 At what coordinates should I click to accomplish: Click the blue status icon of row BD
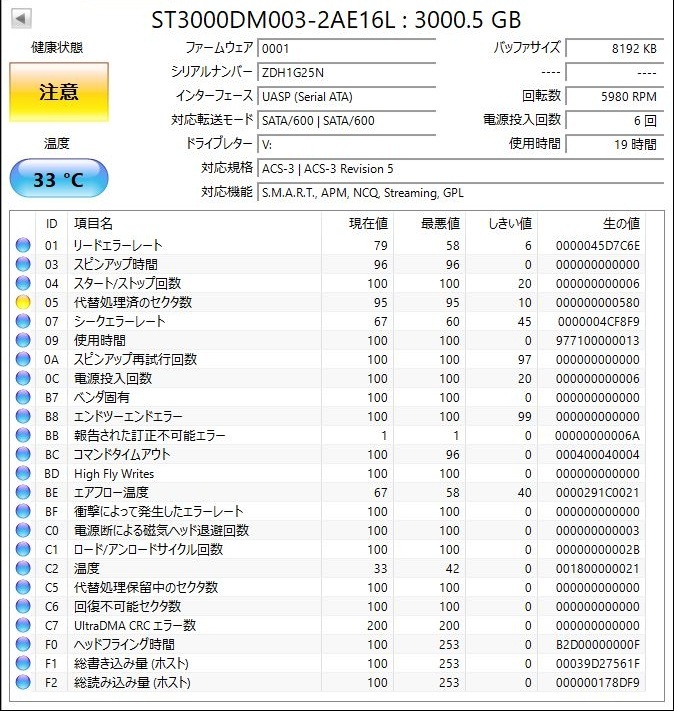pyautogui.click(x=23, y=473)
